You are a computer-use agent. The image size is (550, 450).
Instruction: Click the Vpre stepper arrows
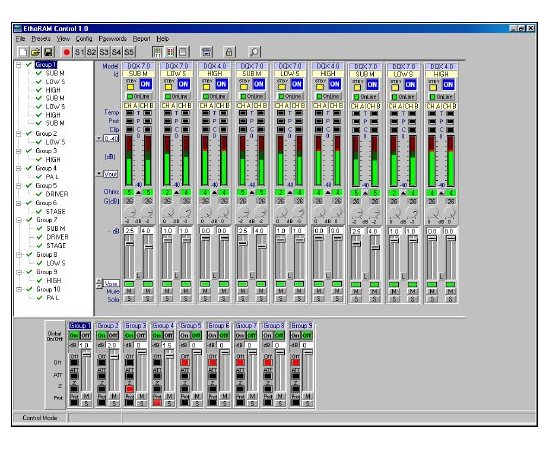coord(99,283)
